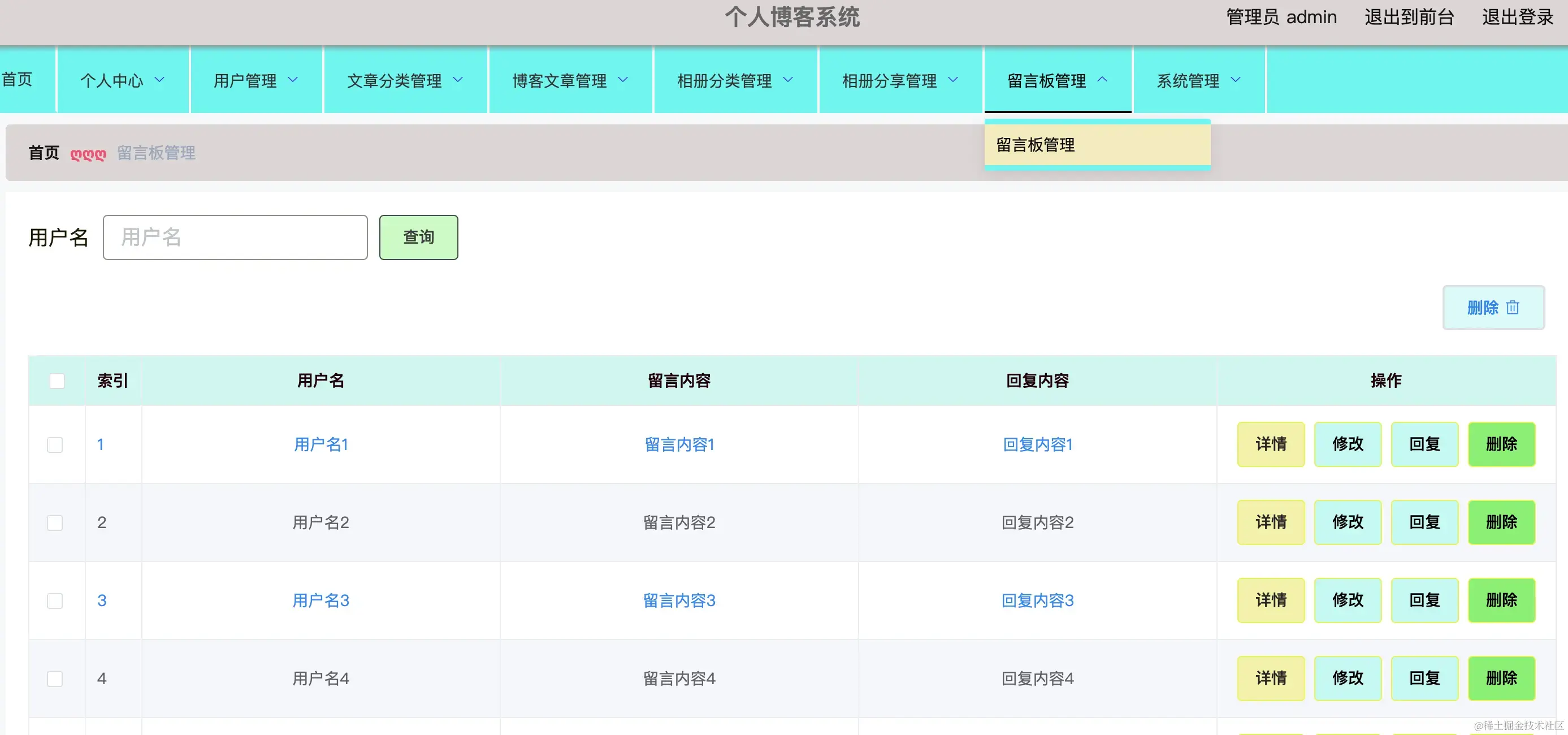The width and height of the screenshot is (1568, 735).
Task: Collapse the 留言板管理 dropdown chevron
Action: tap(1103, 80)
